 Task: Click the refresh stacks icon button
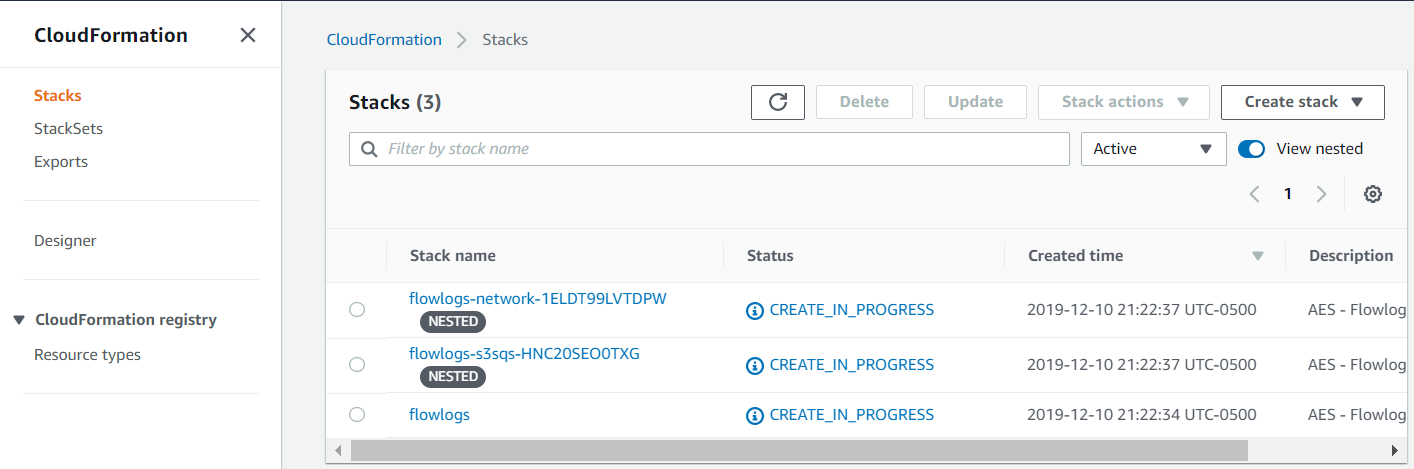coord(778,102)
